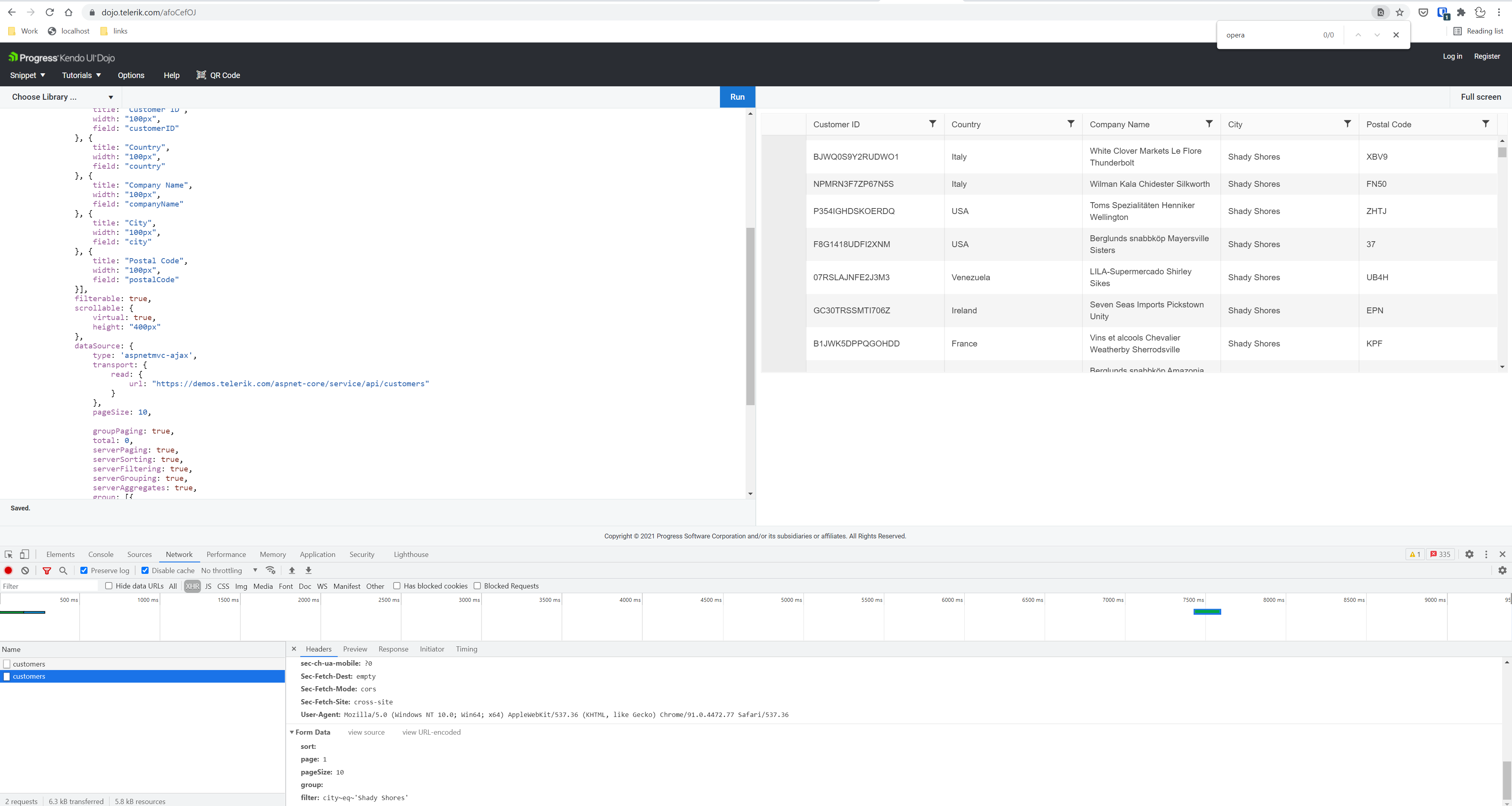
Task: Toggle the Disable cache checkbox
Action: 145,570
